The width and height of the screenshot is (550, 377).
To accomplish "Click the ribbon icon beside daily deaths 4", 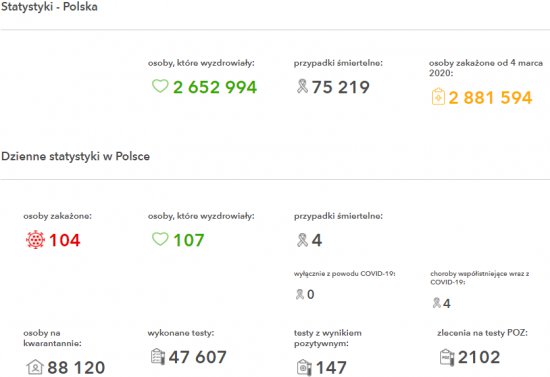I will coord(302,240).
